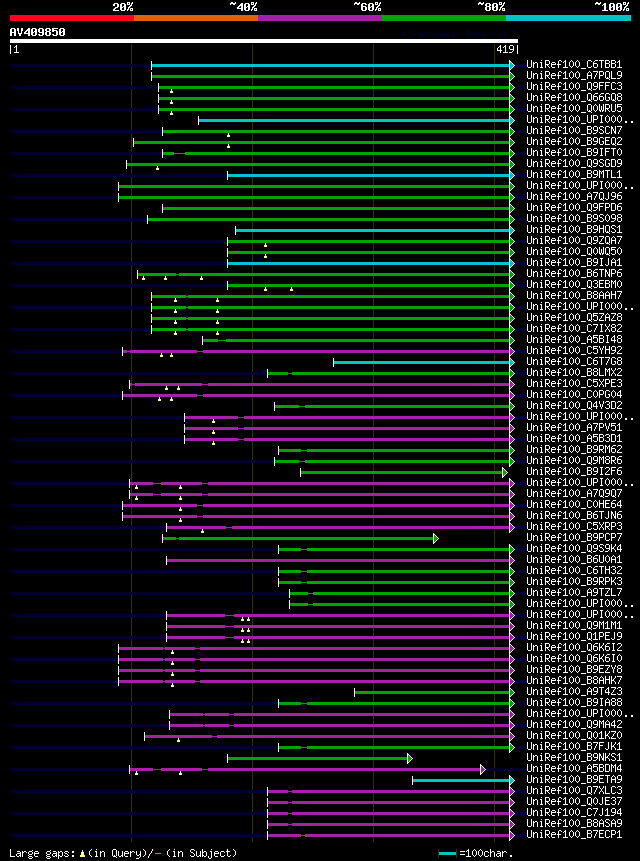This screenshot has height=861, width=640.
Task: Choose the UniRef100_B9HQS1 entry
Action: (x=574, y=230)
